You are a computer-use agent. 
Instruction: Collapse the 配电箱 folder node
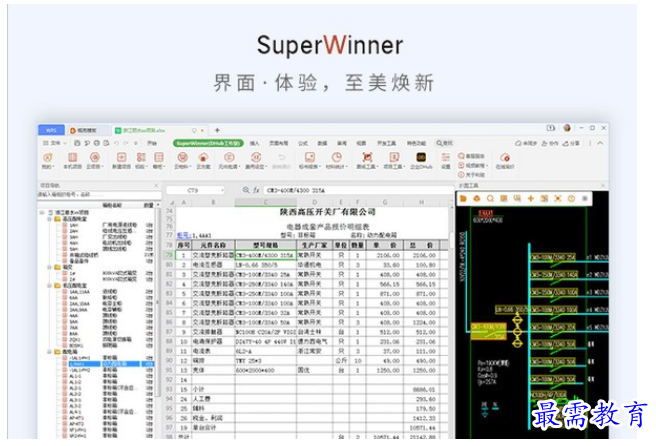click(49, 352)
